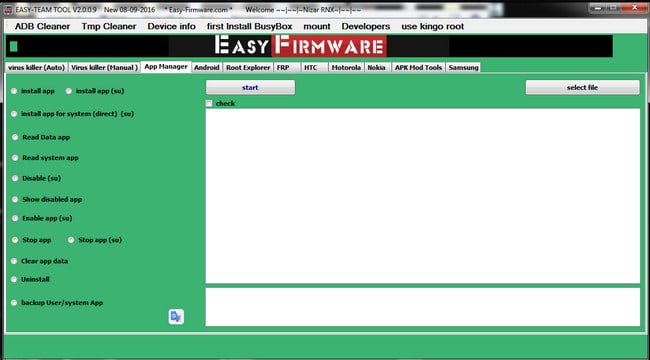Choose Clear app data option
Image resolution: width=650 pixels, height=360 pixels.
point(14,261)
